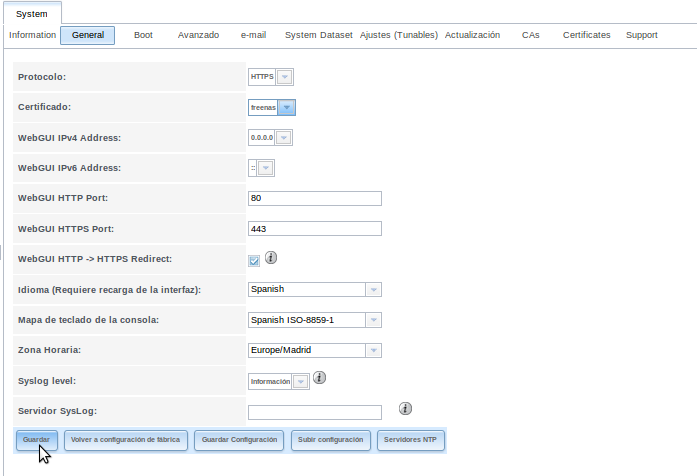Click info icon beside Servidor SysLog field
Screen dimensions: 697x476
point(405,408)
